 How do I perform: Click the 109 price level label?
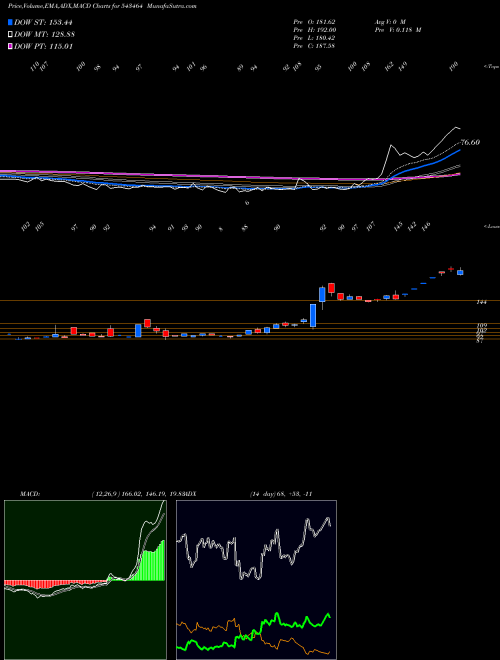pyautogui.click(x=482, y=326)
